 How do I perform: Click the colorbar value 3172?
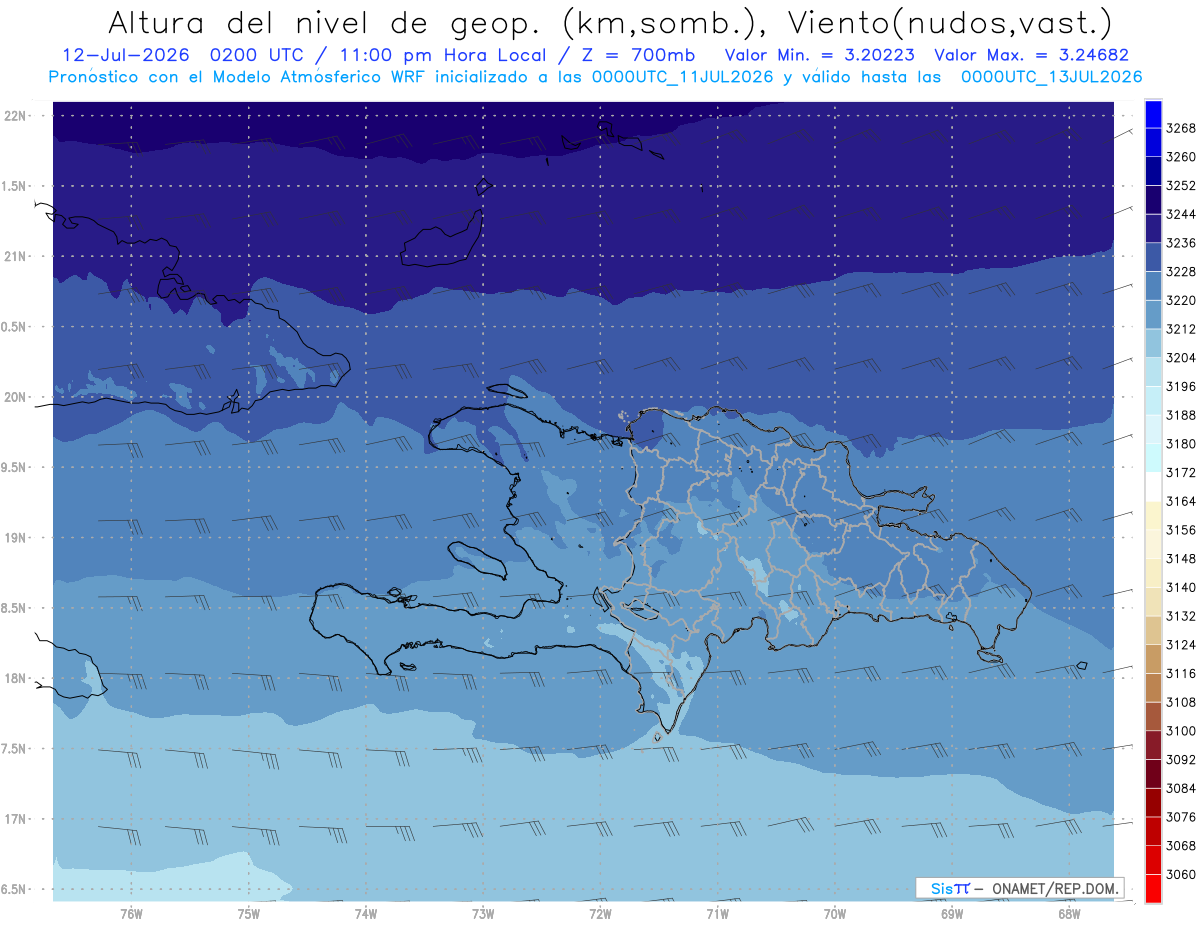(1181, 472)
